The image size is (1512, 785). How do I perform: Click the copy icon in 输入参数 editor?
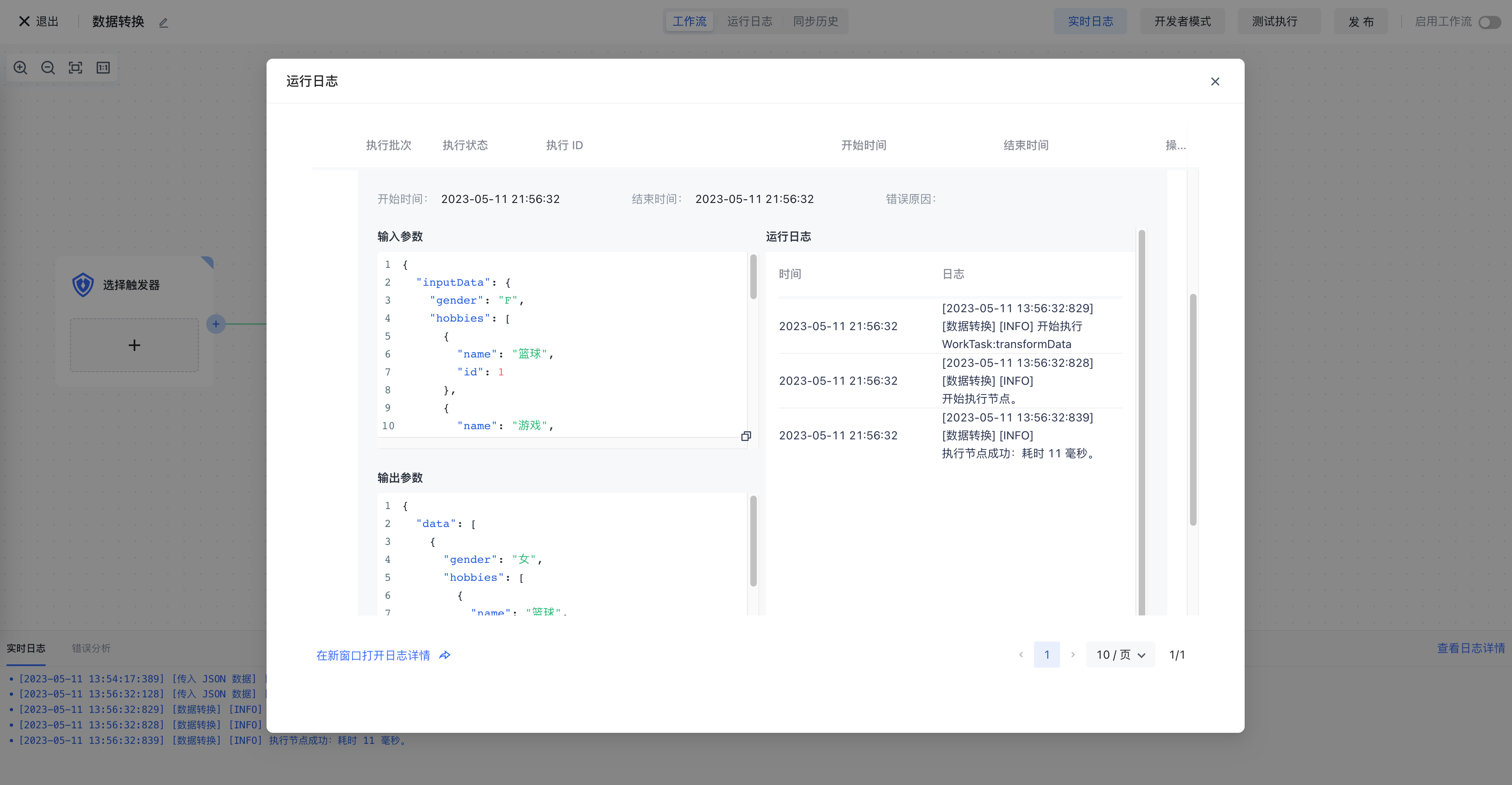coord(746,436)
